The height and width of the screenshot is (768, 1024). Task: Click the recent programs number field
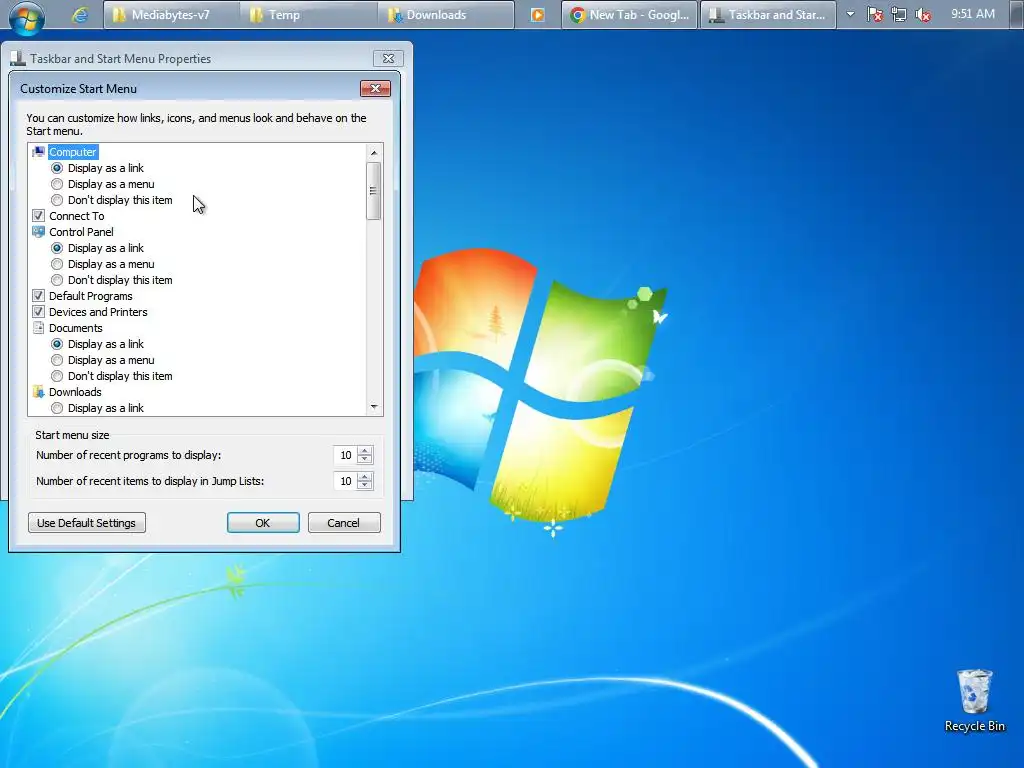(345, 455)
